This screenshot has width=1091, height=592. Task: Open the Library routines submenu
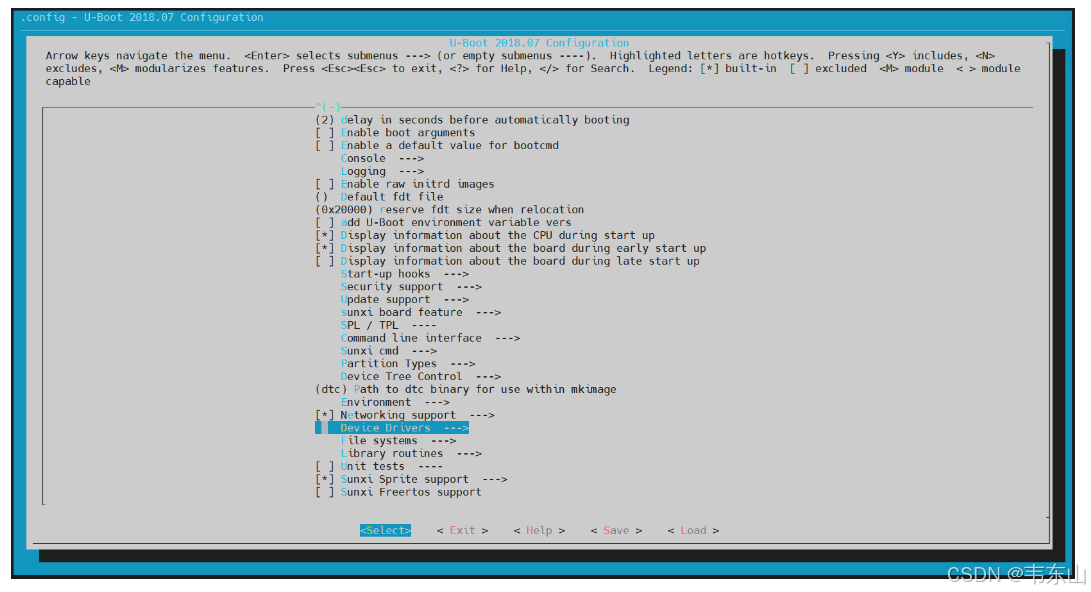[x=411, y=454]
